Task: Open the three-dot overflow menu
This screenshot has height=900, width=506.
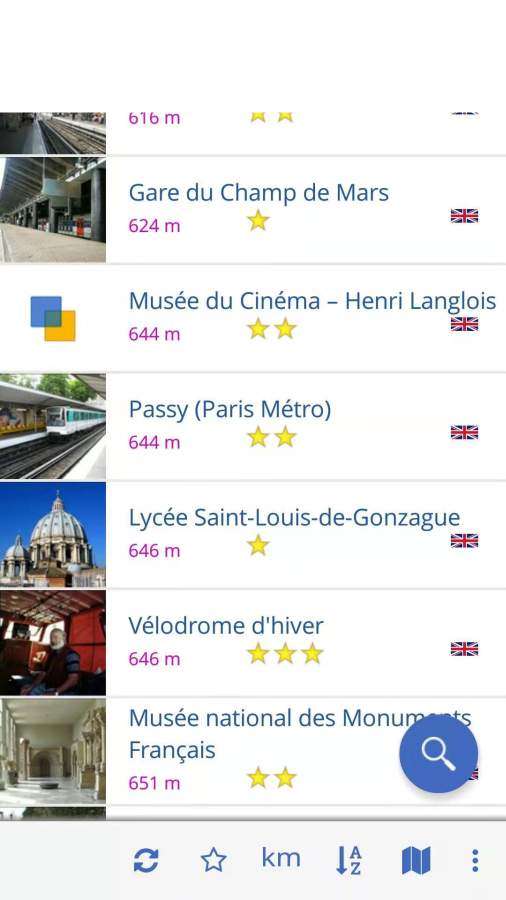Action: (475, 860)
